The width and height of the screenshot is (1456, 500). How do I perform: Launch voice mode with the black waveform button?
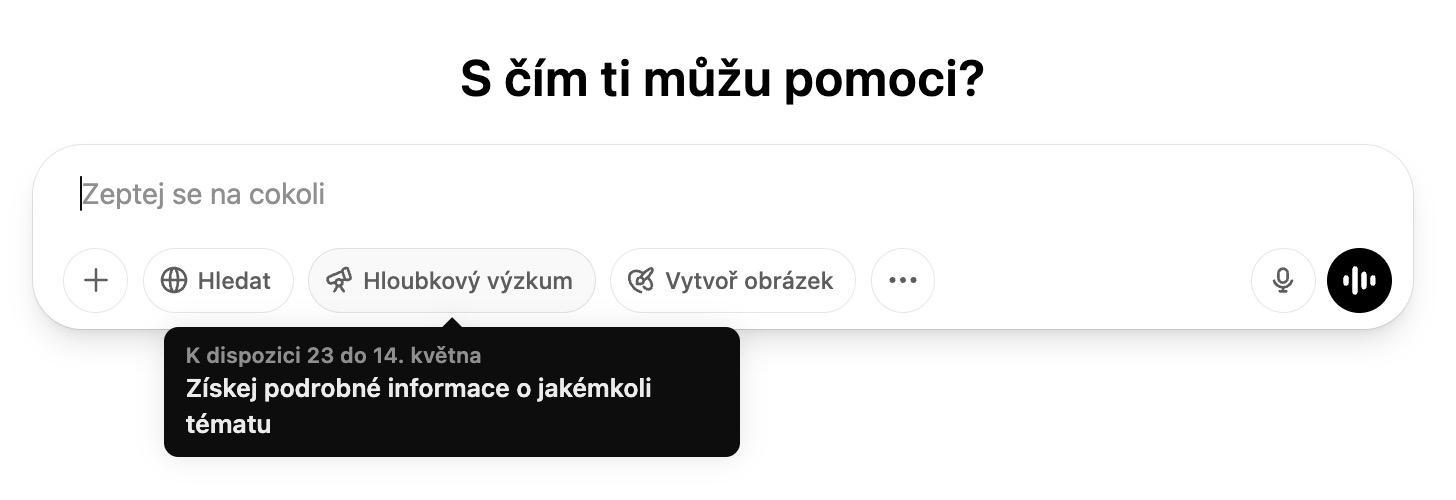[x=1359, y=281]
